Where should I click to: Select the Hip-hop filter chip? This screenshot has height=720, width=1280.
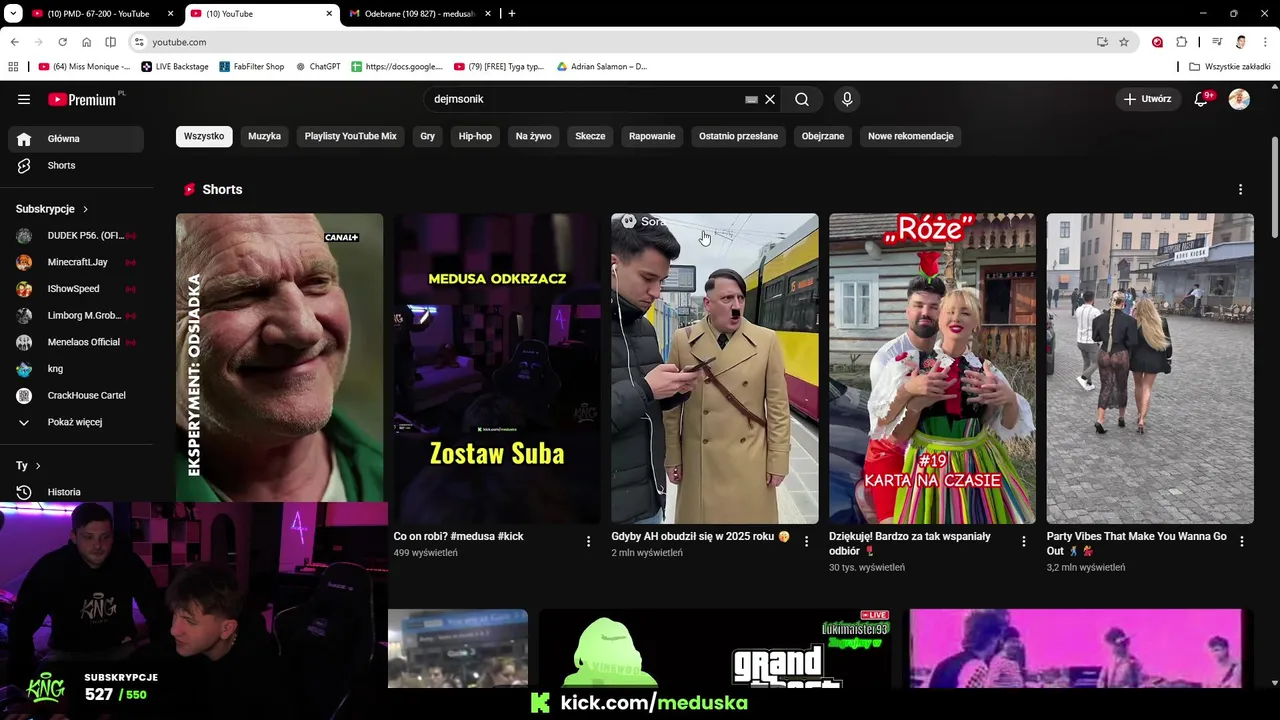pos(475,136)
